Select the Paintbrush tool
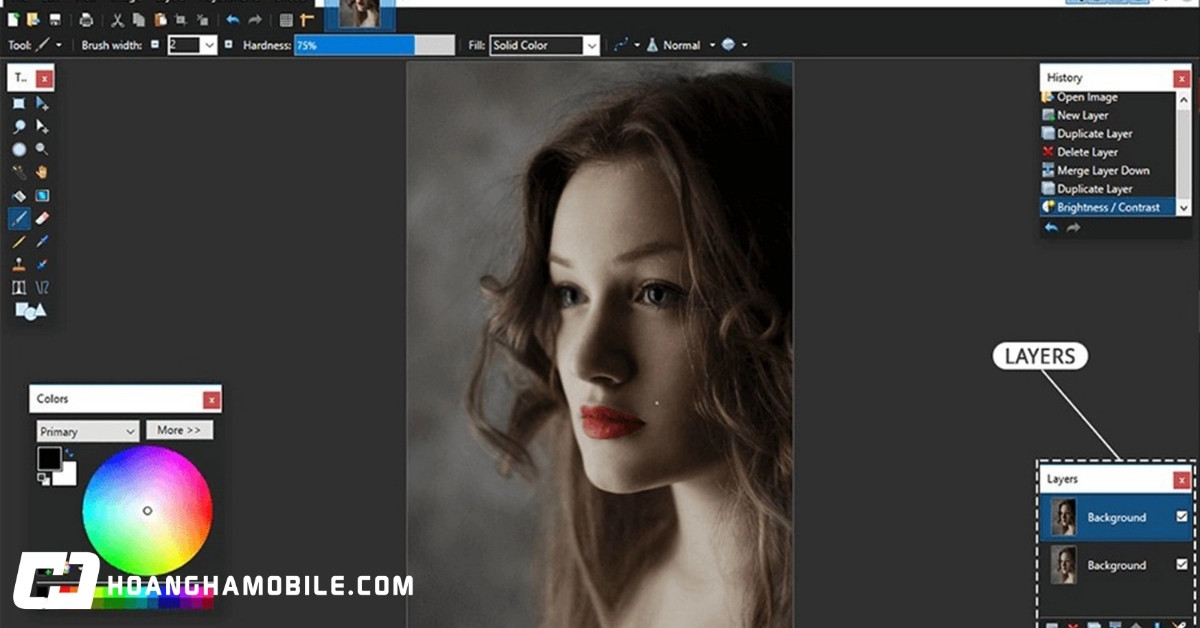The height and width of the screenshot is (628, 1200). [x=18, y=217]
